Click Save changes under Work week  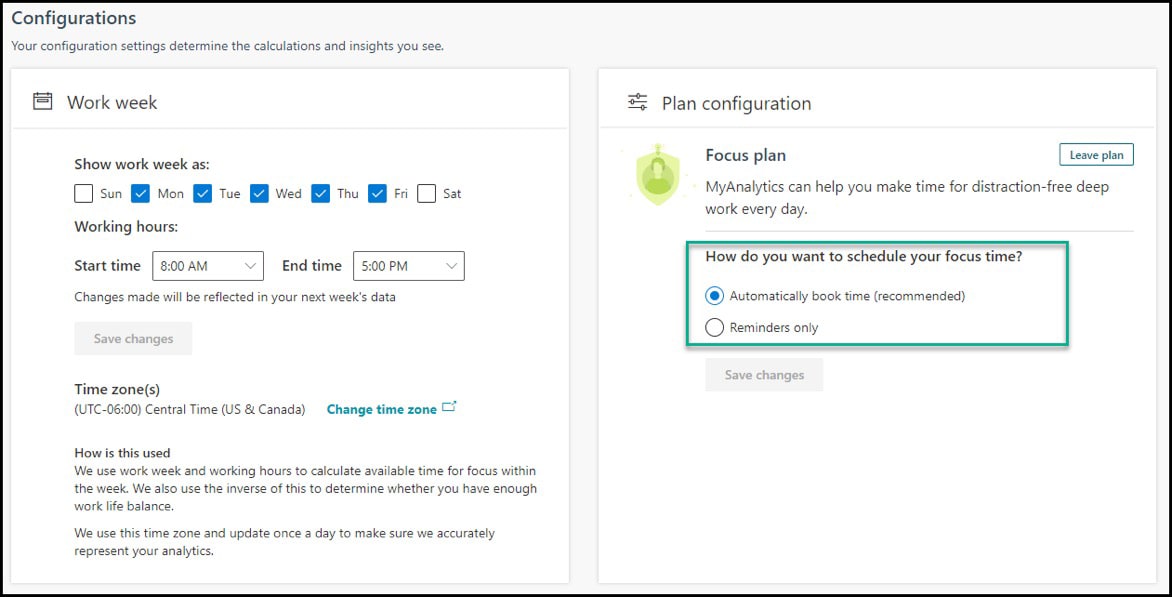133,338
